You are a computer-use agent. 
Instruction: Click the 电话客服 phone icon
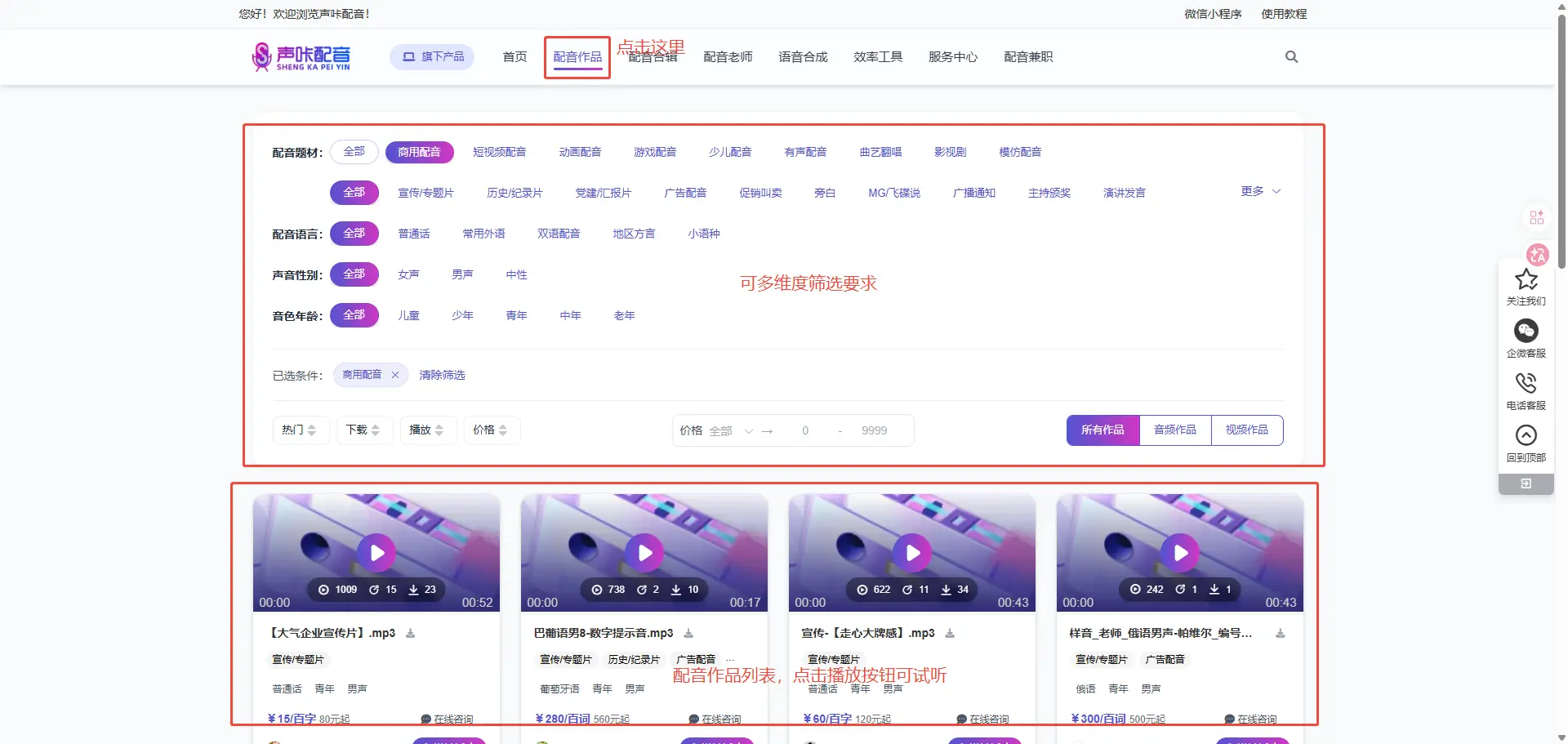(x=1526, y=383)
